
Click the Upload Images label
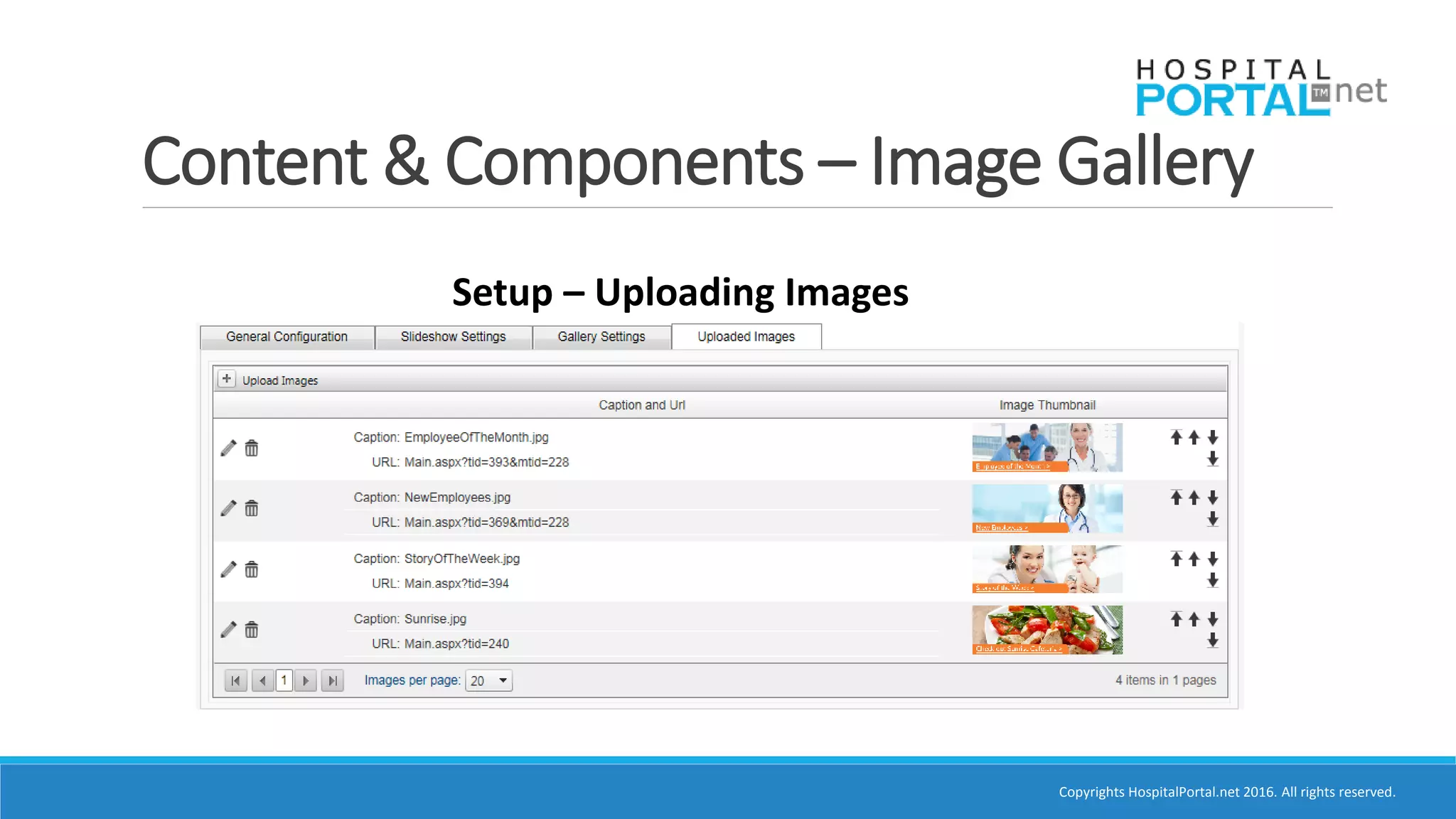pos(280,380)
